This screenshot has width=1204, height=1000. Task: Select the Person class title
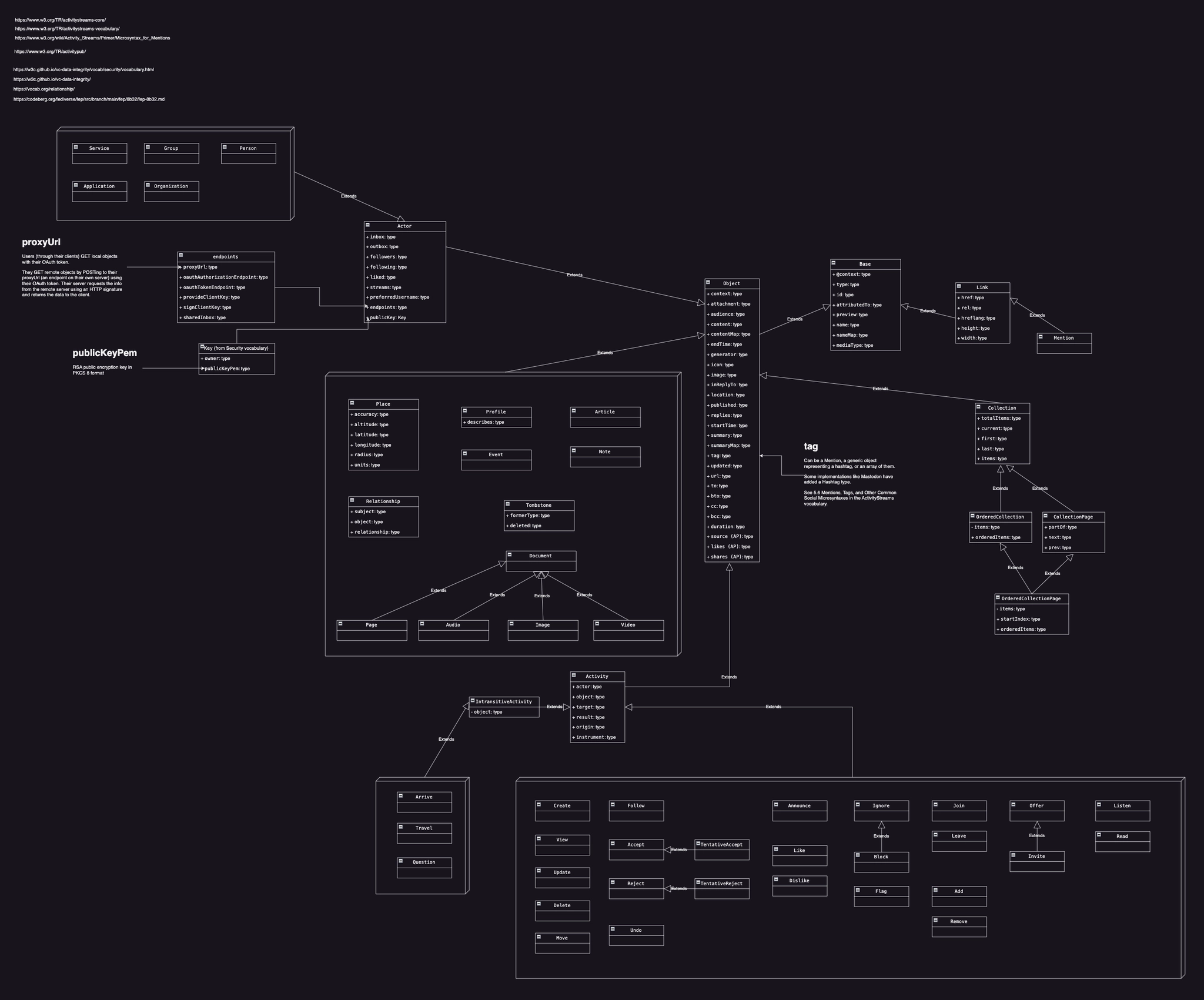click(248, 148)
